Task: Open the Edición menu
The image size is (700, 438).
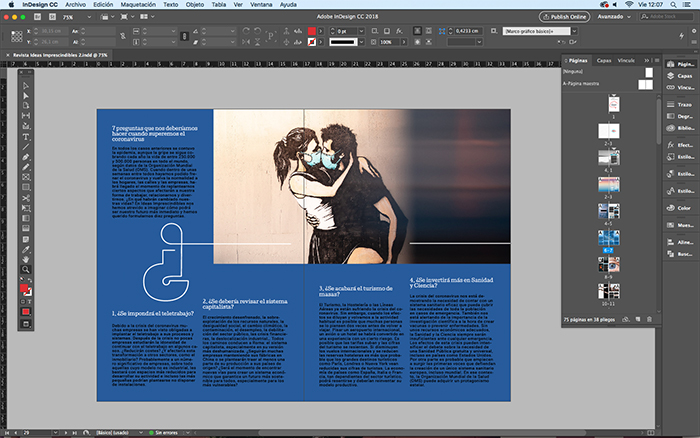Action: pyautogui.click(x=103, y=4)
